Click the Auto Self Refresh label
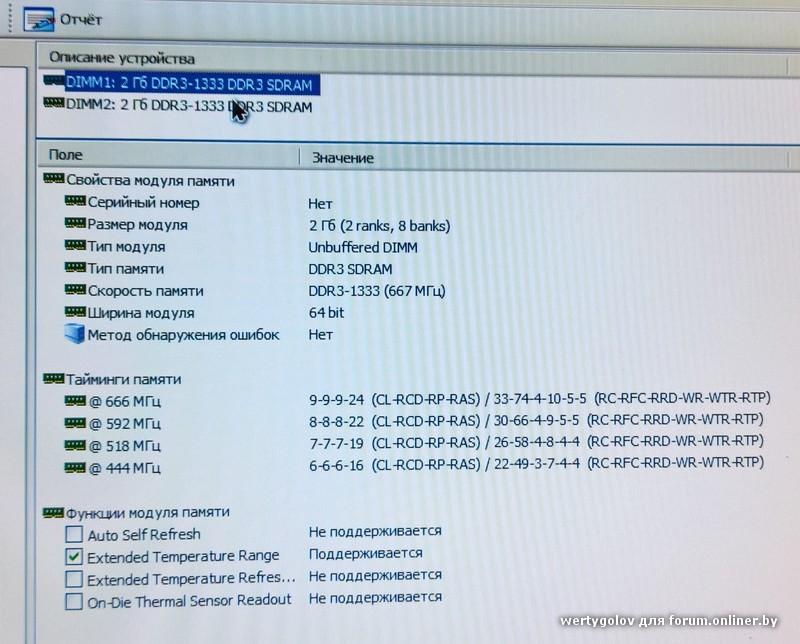This screenshot has height=644, width=800. pyautogui.click(x=144, y=535)
